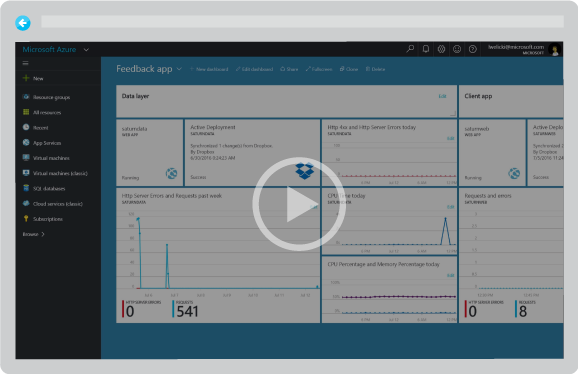Click the Virtual machines (classic) icon
This screenshot has width=578, height=374.
coord(26,172)
